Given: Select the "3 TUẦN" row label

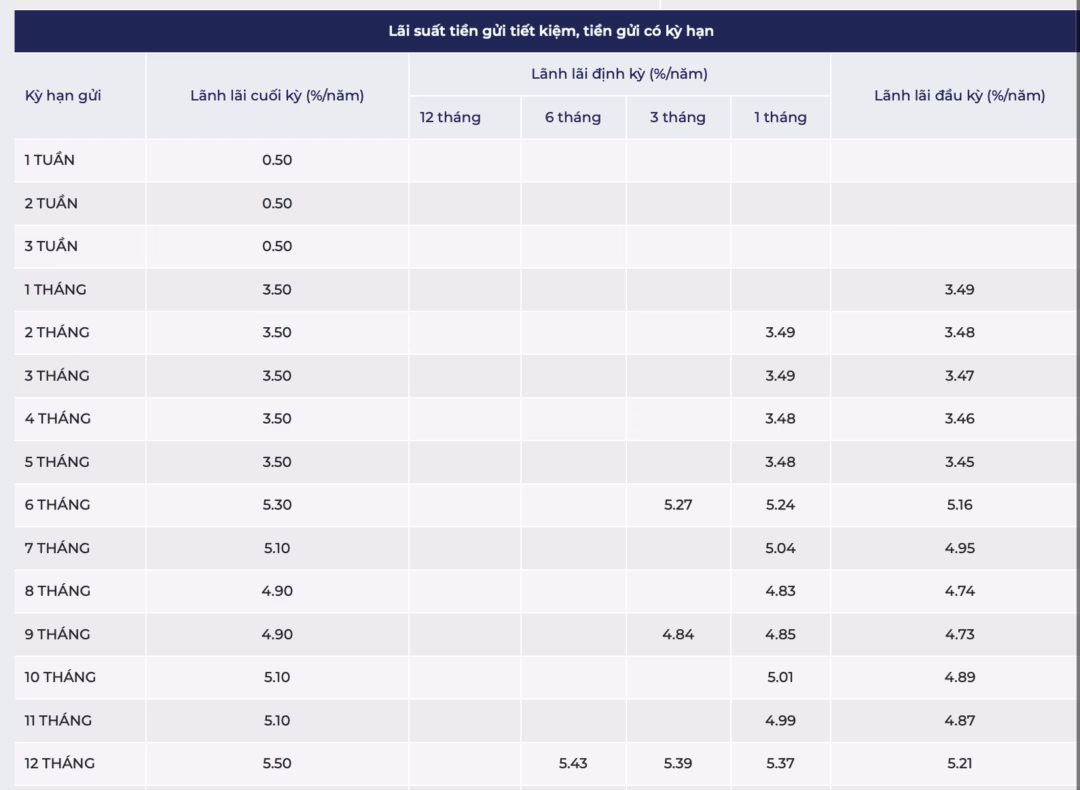Looking at the screenshot, I should click(x=51, y=246).
